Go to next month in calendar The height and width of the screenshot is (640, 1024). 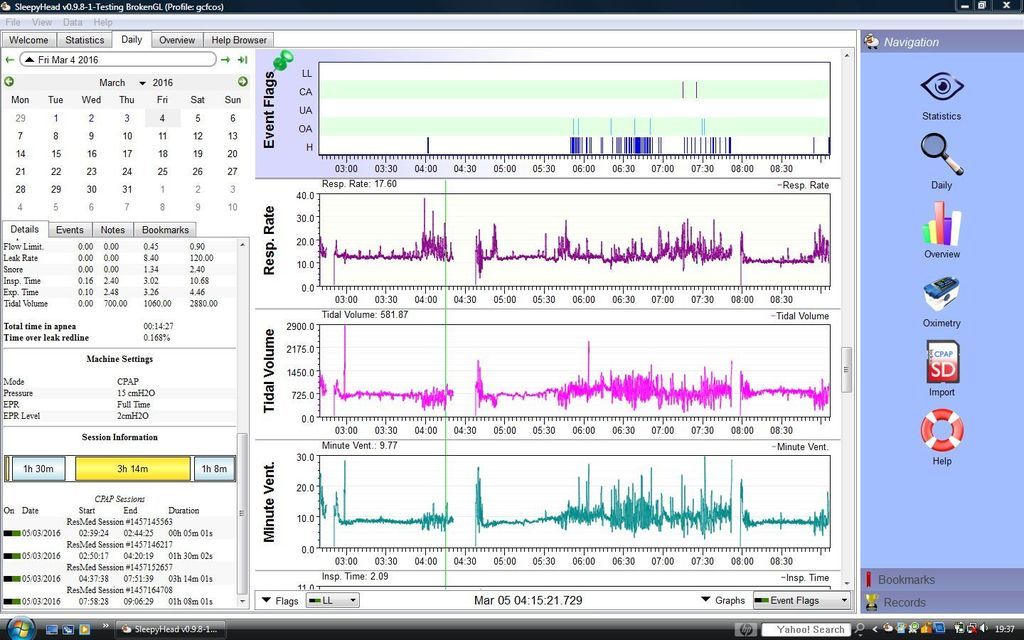[x=242, y=82]
